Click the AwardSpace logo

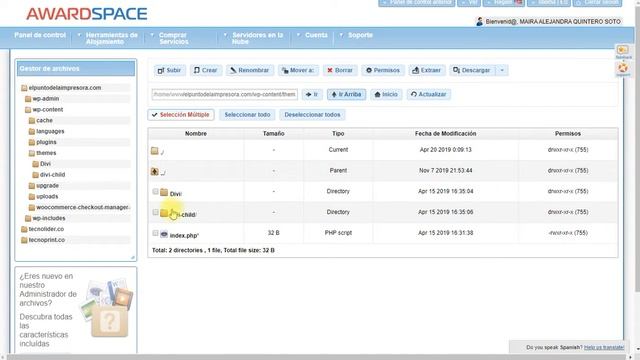(x=87, y=14)
